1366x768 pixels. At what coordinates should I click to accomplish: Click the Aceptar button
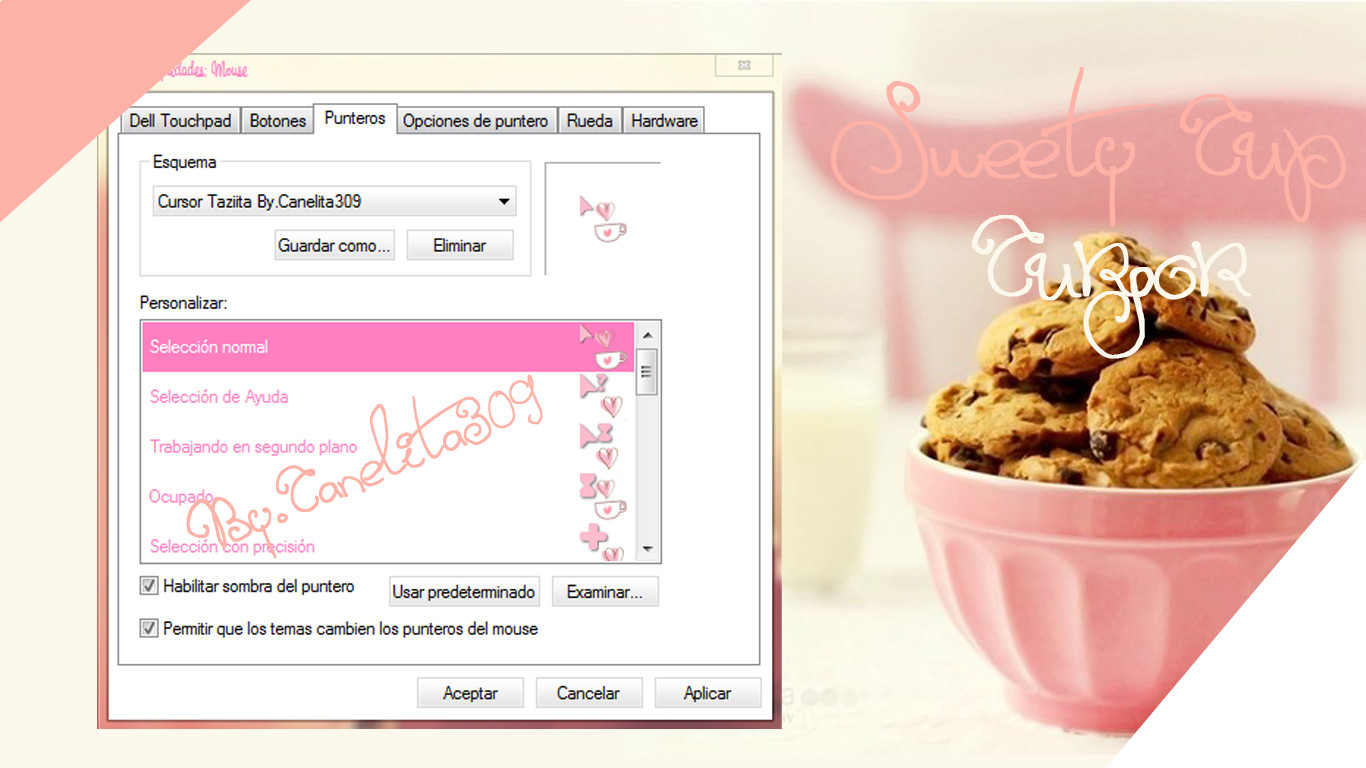(470, 693)
